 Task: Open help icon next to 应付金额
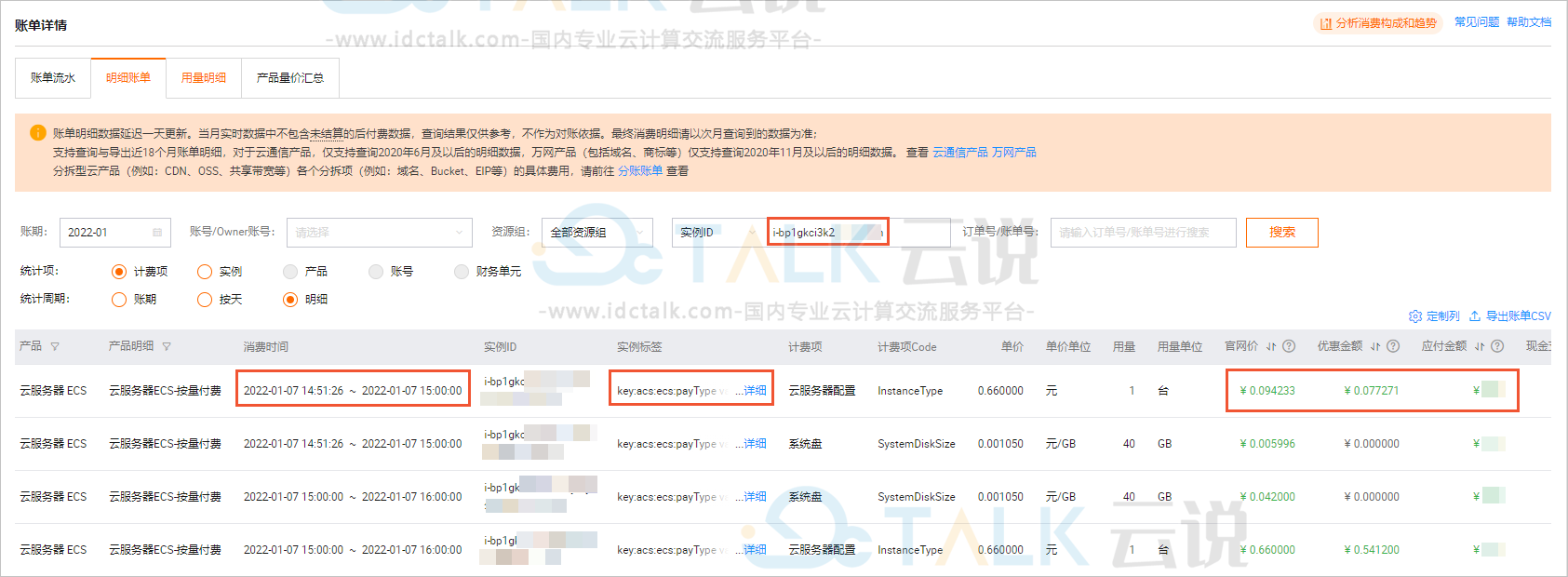pos(1497,346)
